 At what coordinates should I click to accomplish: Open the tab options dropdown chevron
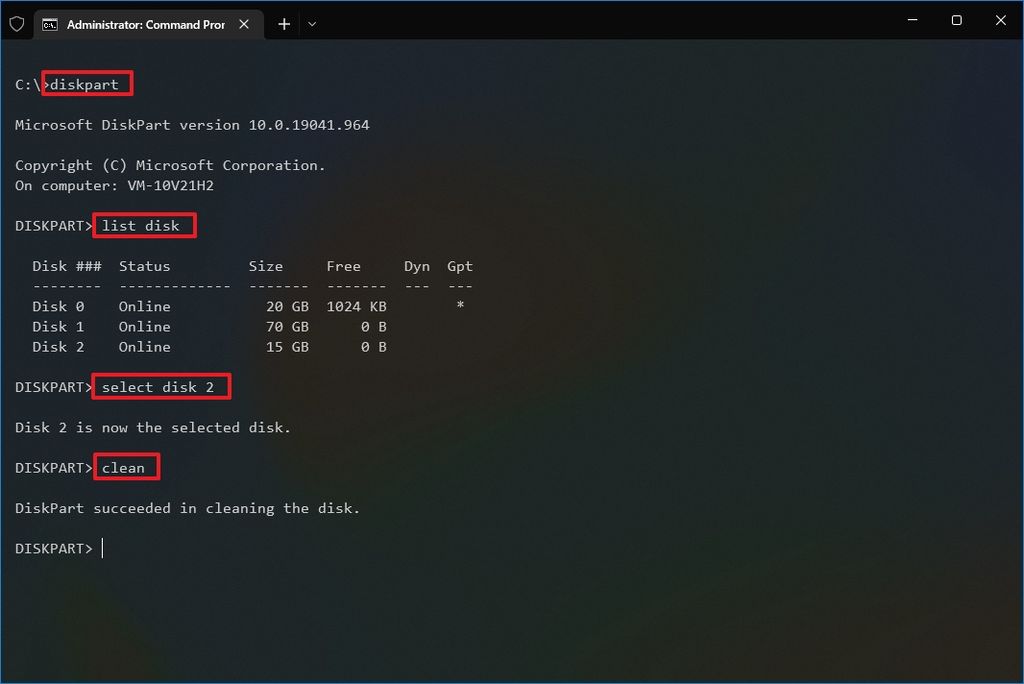[312, 23]
